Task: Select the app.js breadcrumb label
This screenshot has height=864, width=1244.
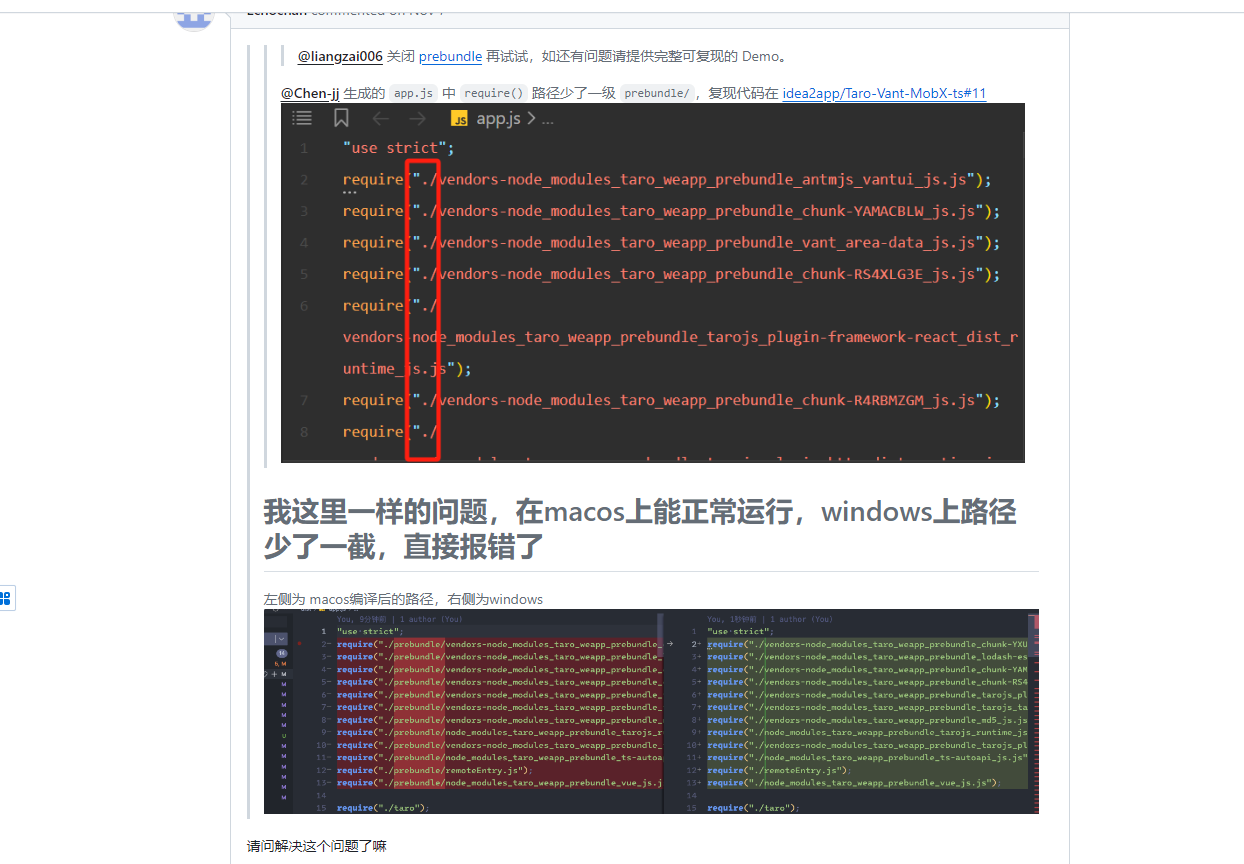Action: point(498,119)
